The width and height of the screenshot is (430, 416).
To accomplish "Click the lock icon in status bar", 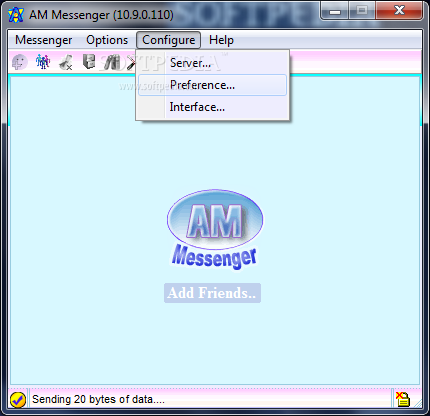I will (x=403, y=399).
